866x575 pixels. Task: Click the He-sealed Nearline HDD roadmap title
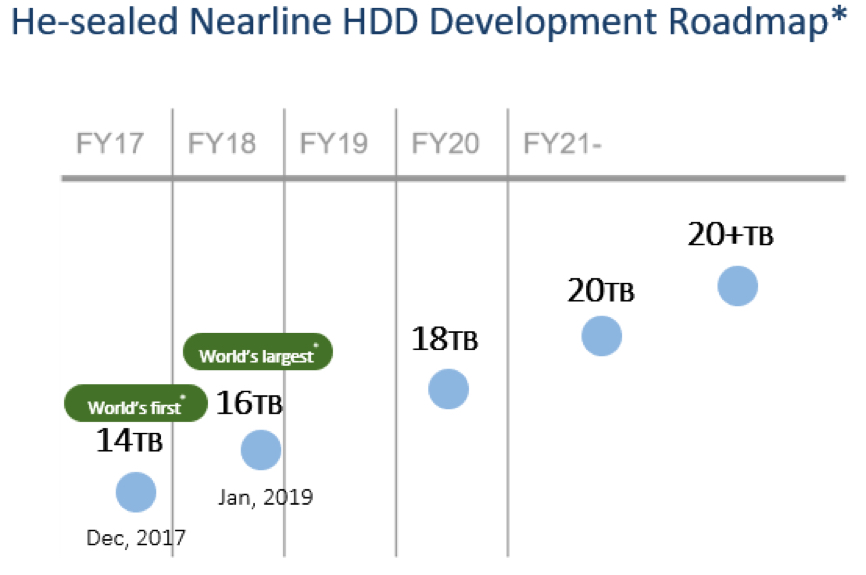click(429, 21)
